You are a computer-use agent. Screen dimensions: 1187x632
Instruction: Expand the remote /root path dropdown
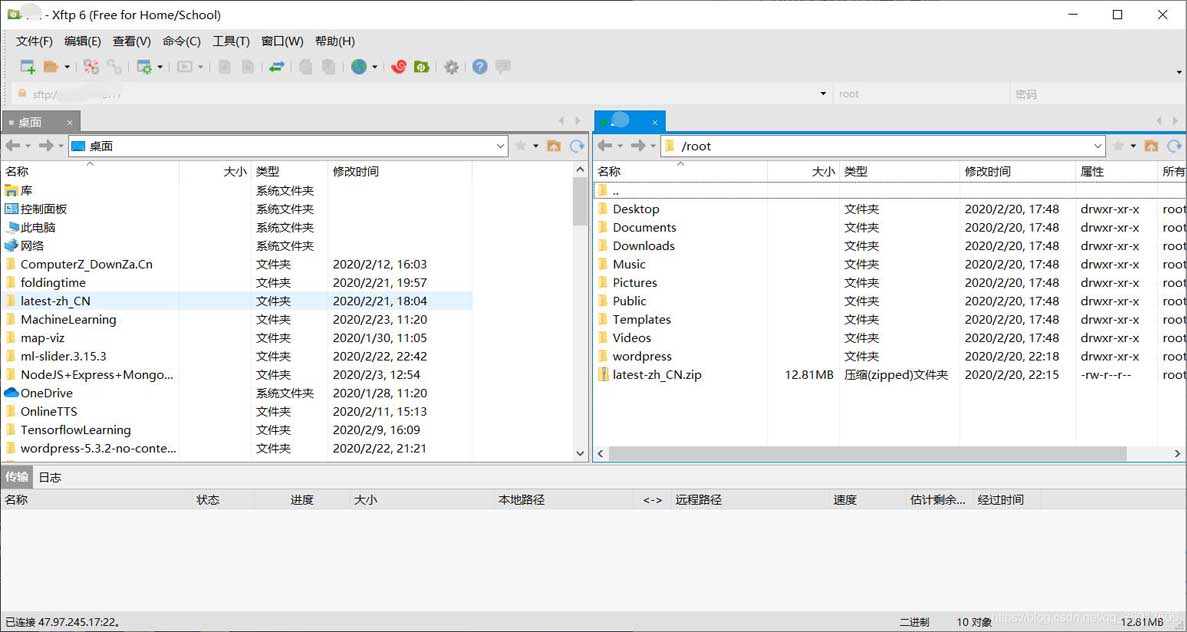[1097, 146]
